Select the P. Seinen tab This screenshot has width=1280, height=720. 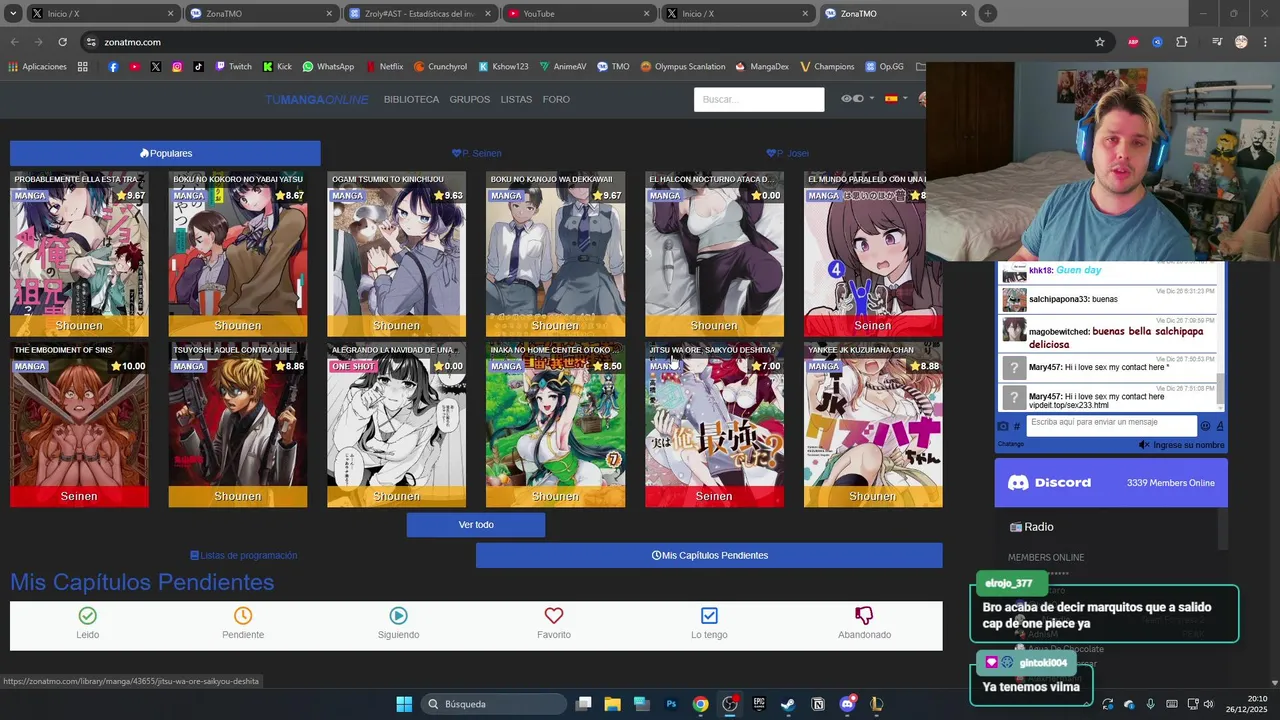[x=476, y=153]
